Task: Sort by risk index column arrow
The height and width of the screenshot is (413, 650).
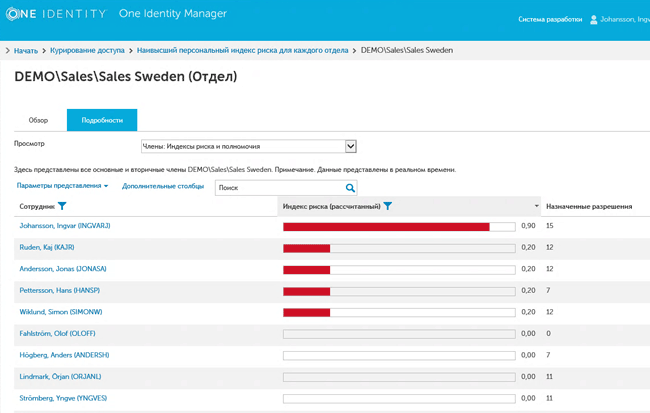Action: tap(536, 206)
